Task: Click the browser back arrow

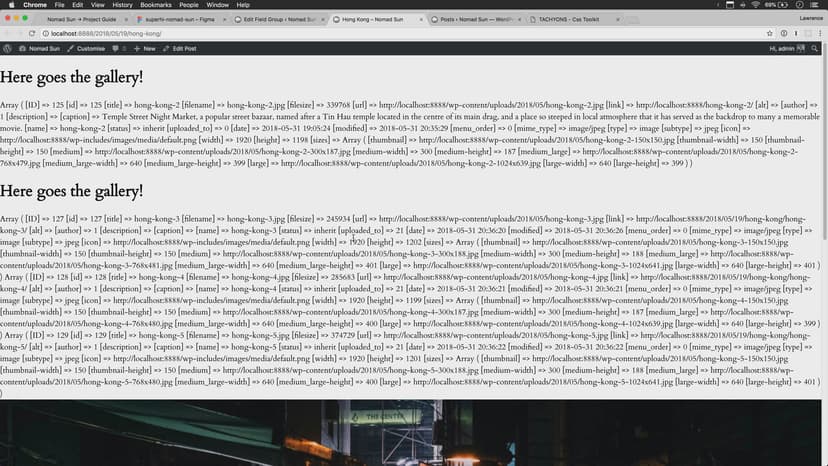Action: [8, 33]
